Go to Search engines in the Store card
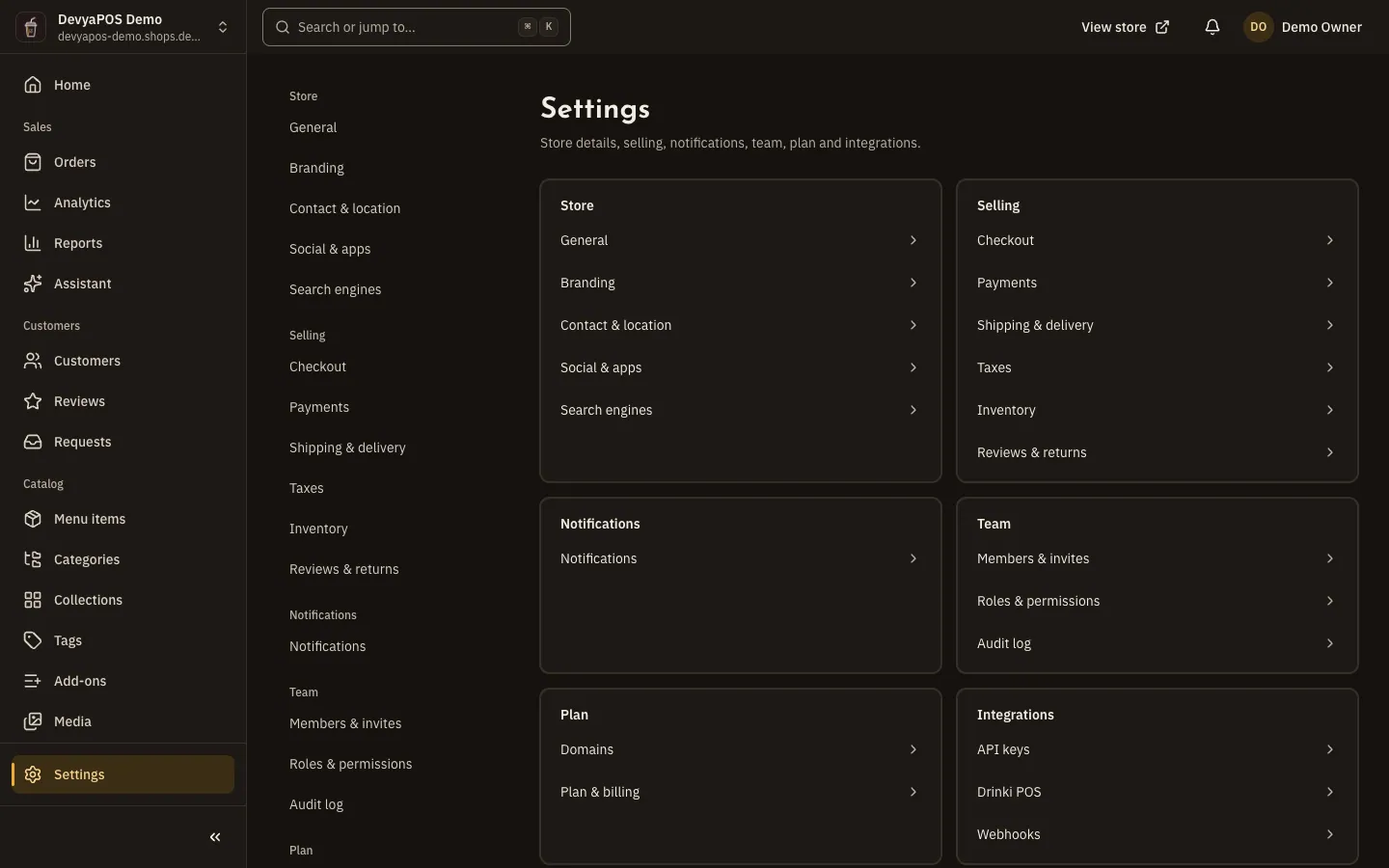The image size is (1389, 868). (740, 410)
